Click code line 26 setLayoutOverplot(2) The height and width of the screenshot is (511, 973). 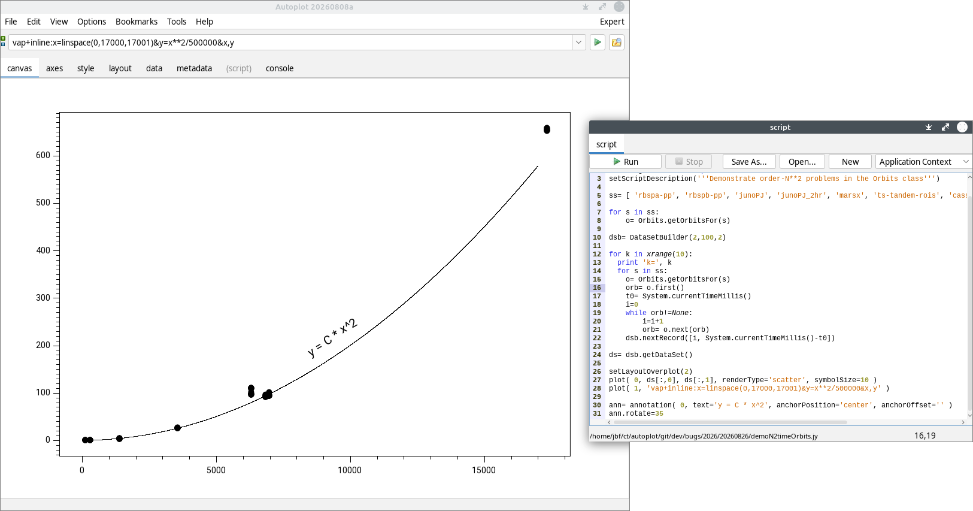pyautogui.click(x=650, y=371)
